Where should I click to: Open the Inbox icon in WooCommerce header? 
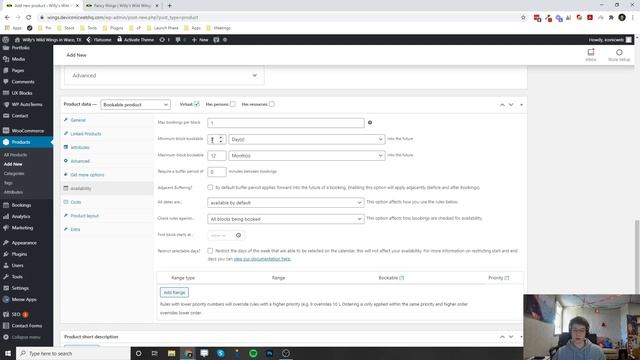(591, 55)
